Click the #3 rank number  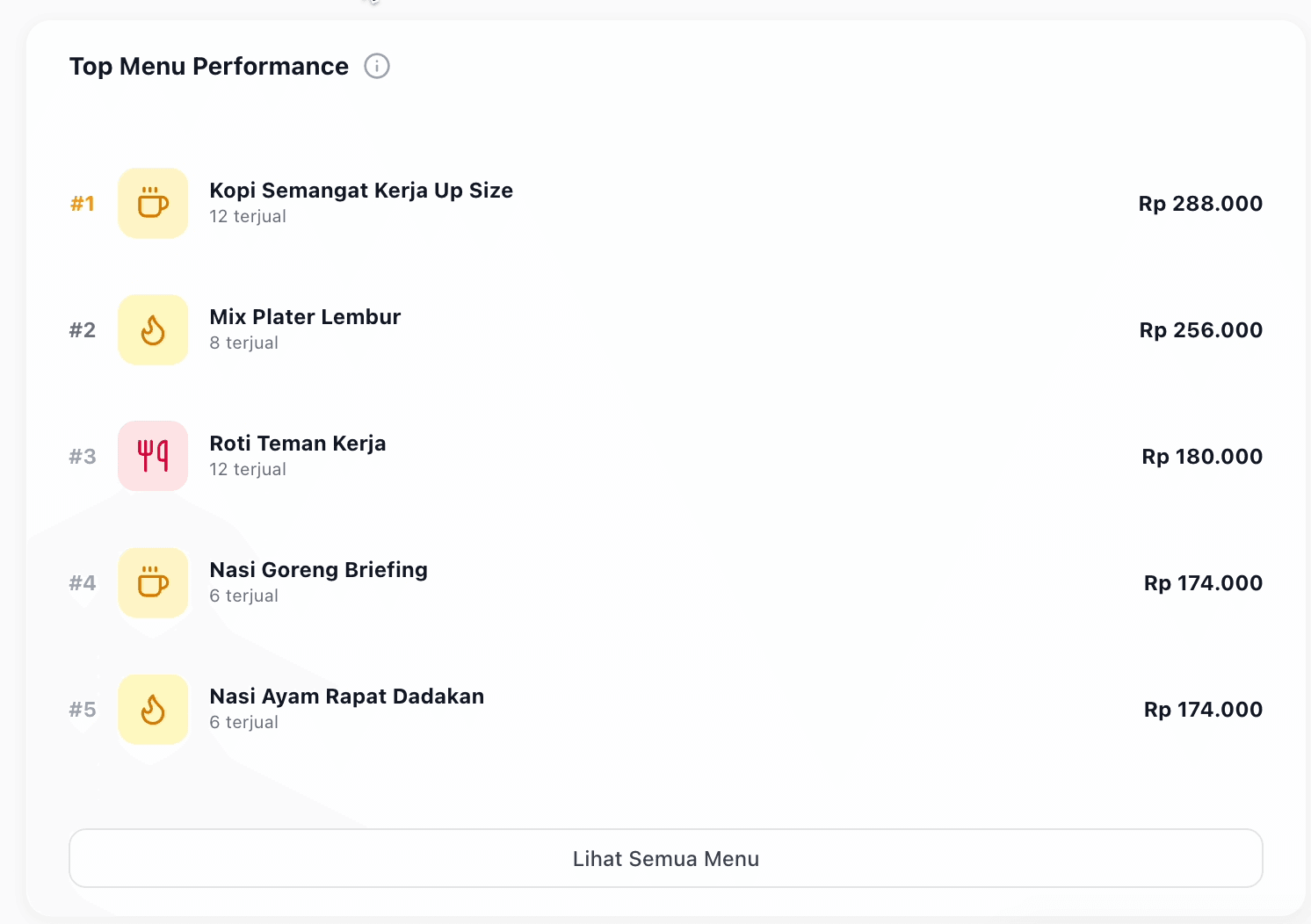83,457
